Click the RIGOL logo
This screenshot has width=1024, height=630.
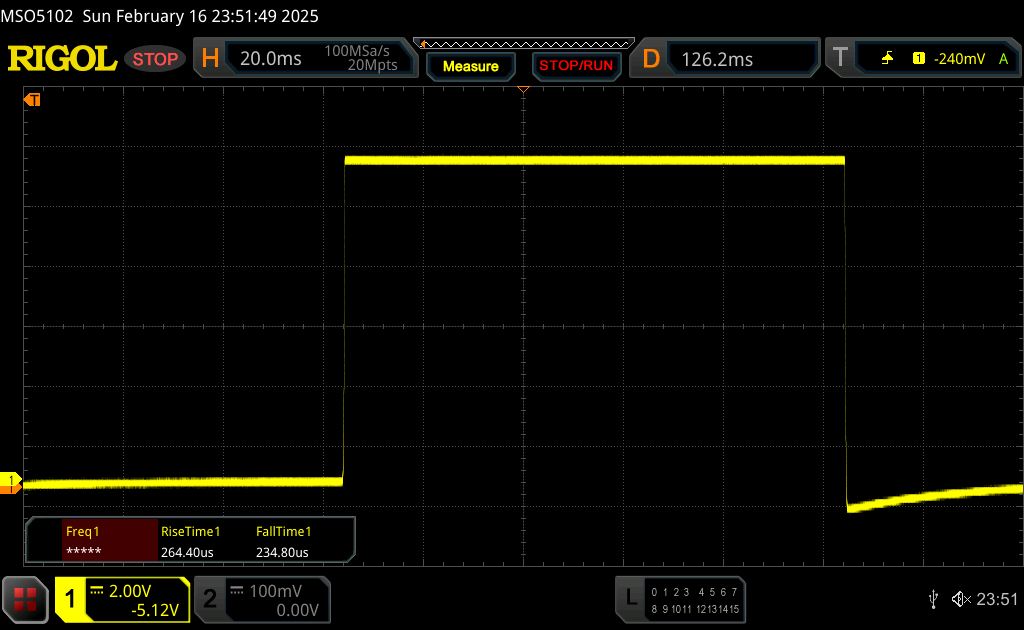[62, 59]
